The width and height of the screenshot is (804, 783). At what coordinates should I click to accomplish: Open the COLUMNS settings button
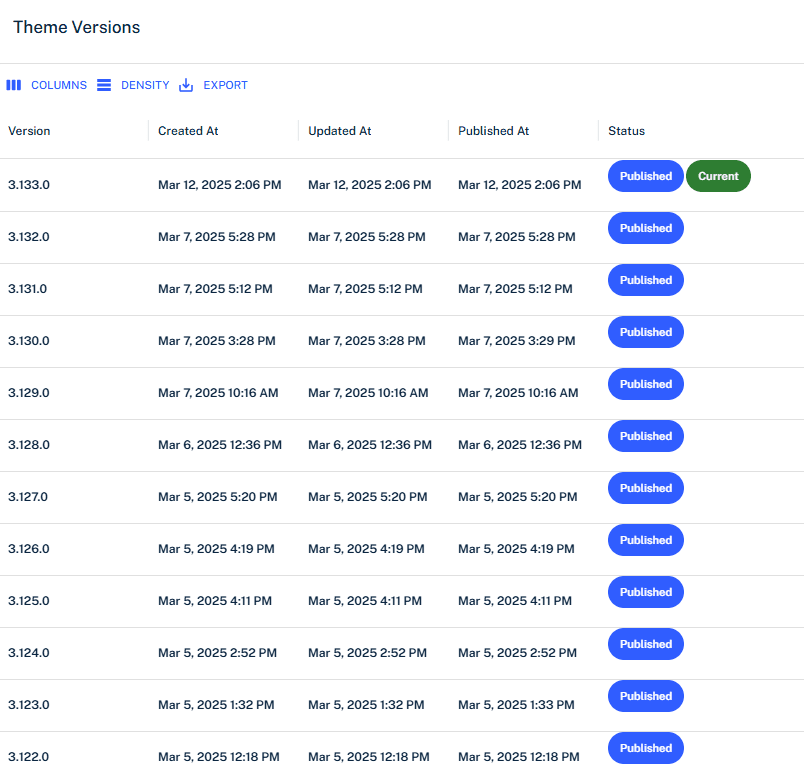tap(58, 85)
